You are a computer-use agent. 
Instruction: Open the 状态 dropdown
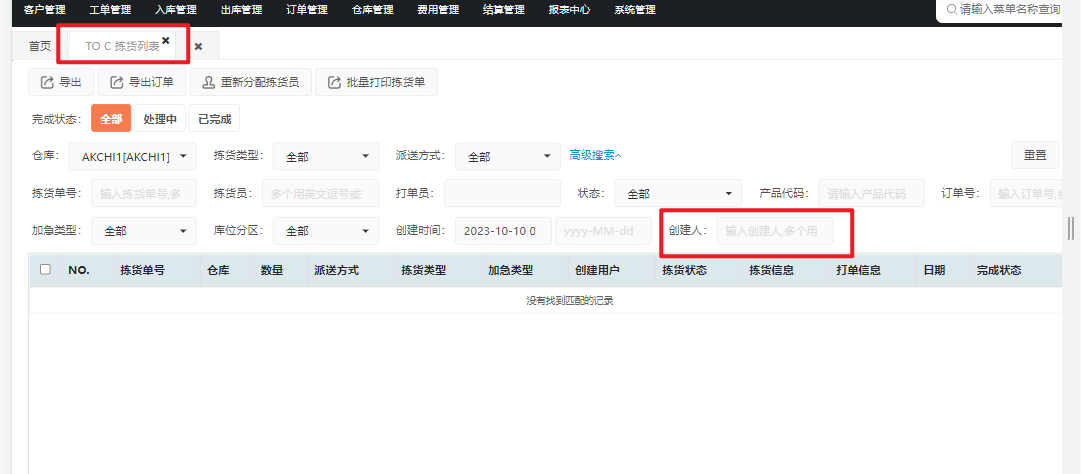point(678,194)
